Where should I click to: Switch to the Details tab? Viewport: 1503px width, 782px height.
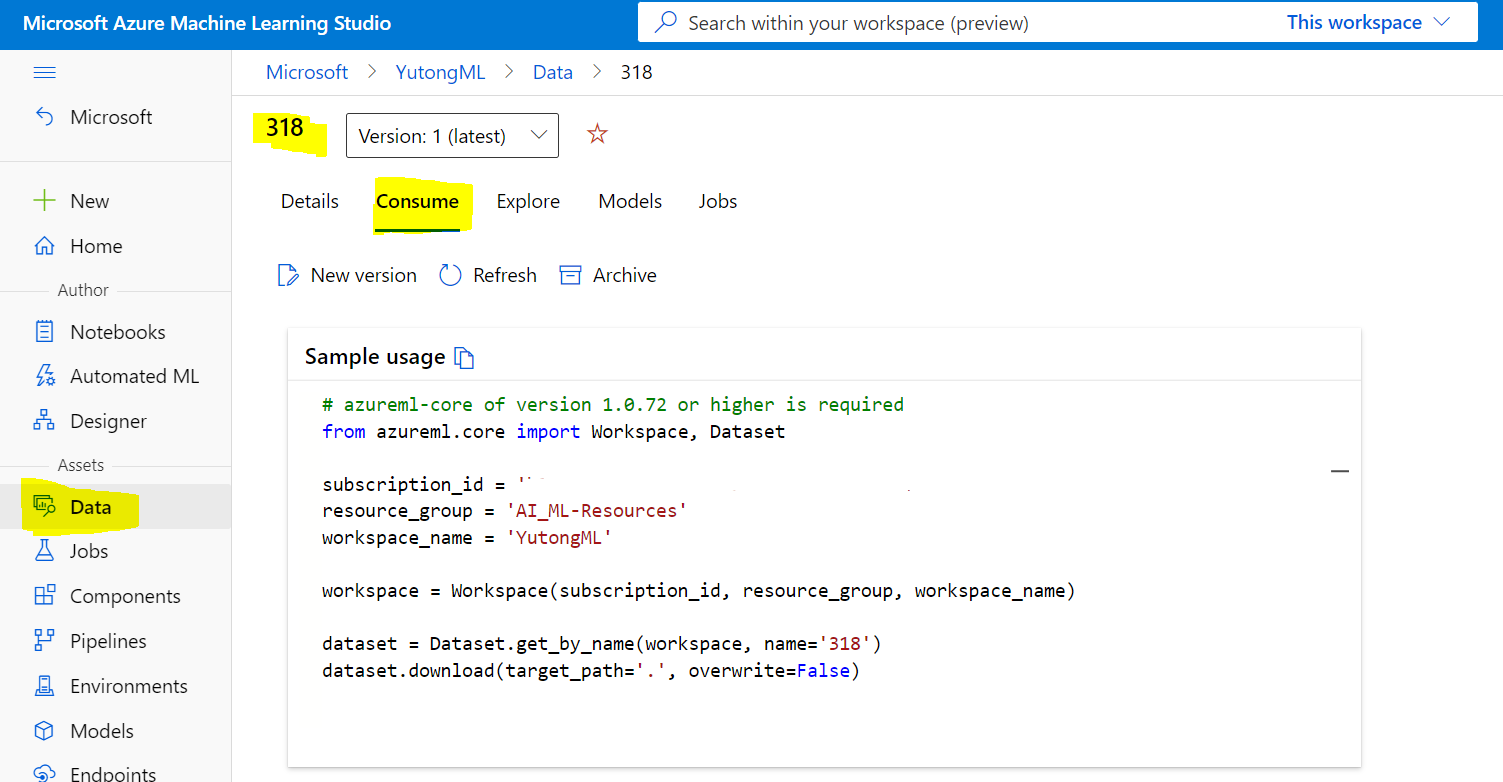[x=310, y=201]
